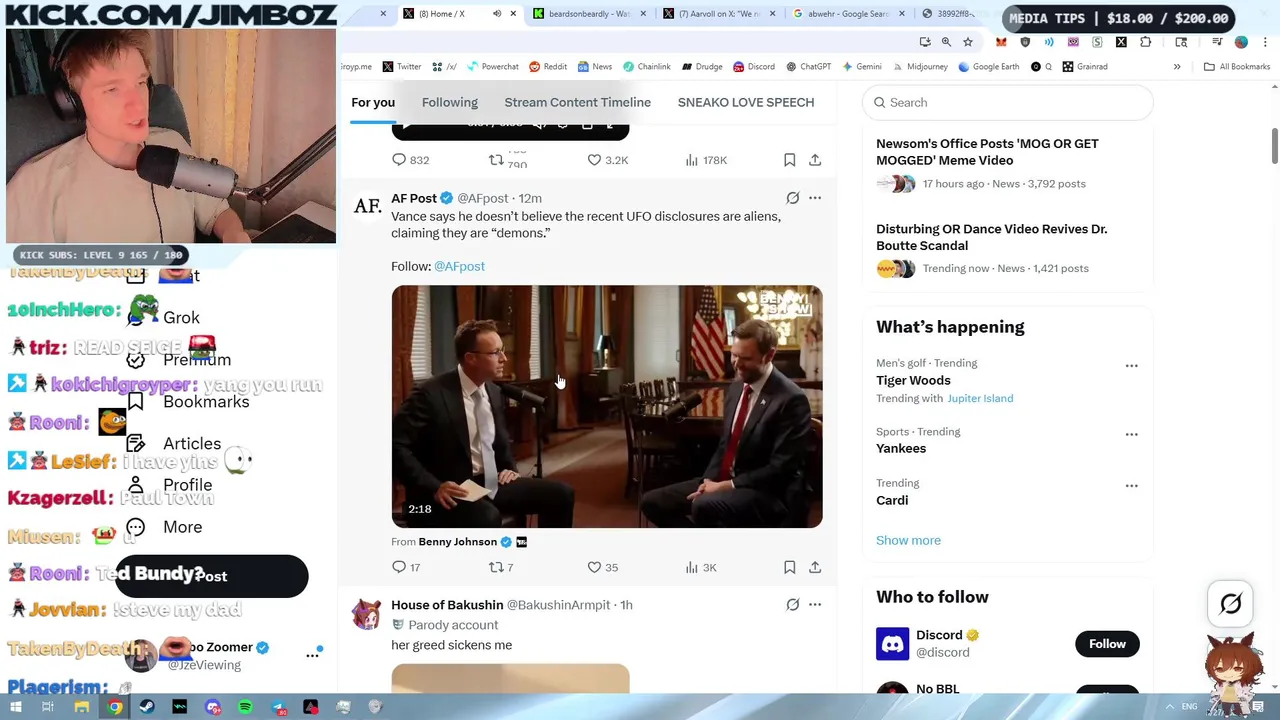Bookmark the top tweet with 178K views
This screenshot has width=1280, height=720.
tap(789, 160)
